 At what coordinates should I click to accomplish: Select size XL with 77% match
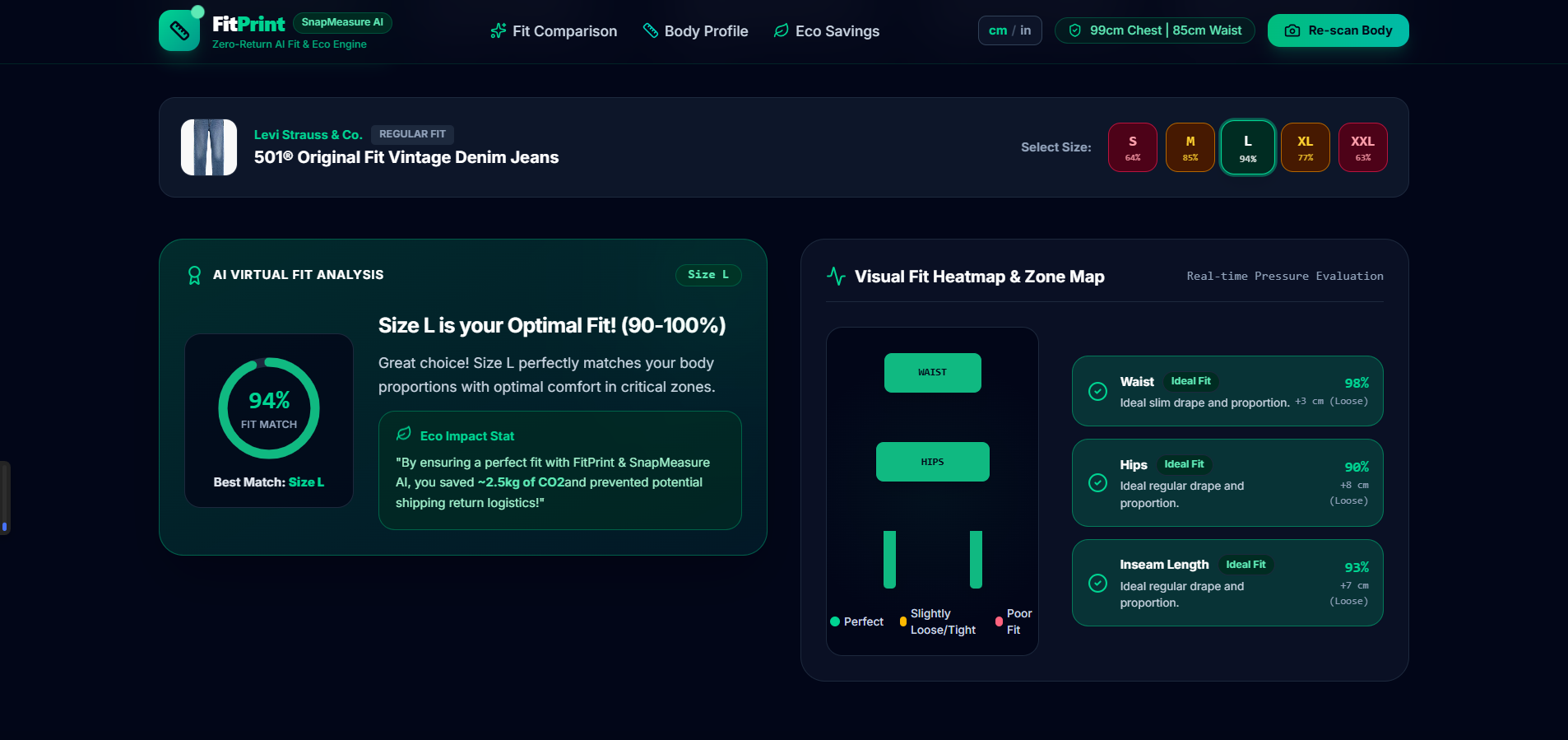[1306, 147]
